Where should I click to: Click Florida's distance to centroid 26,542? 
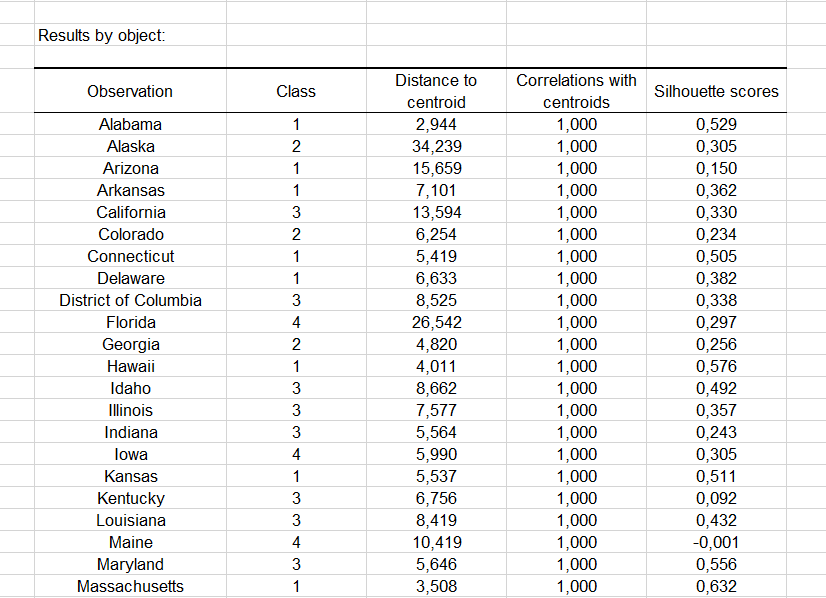(x=436, y=323)
